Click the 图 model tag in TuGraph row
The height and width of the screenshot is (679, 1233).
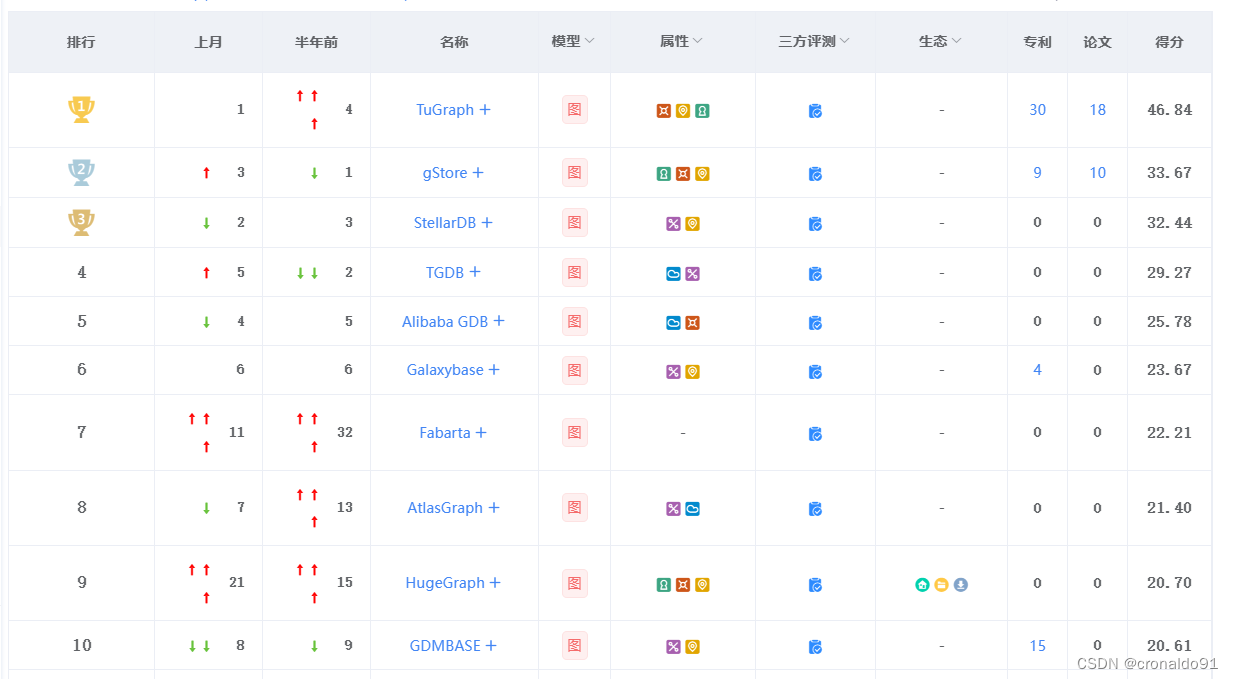click(574, 110)
